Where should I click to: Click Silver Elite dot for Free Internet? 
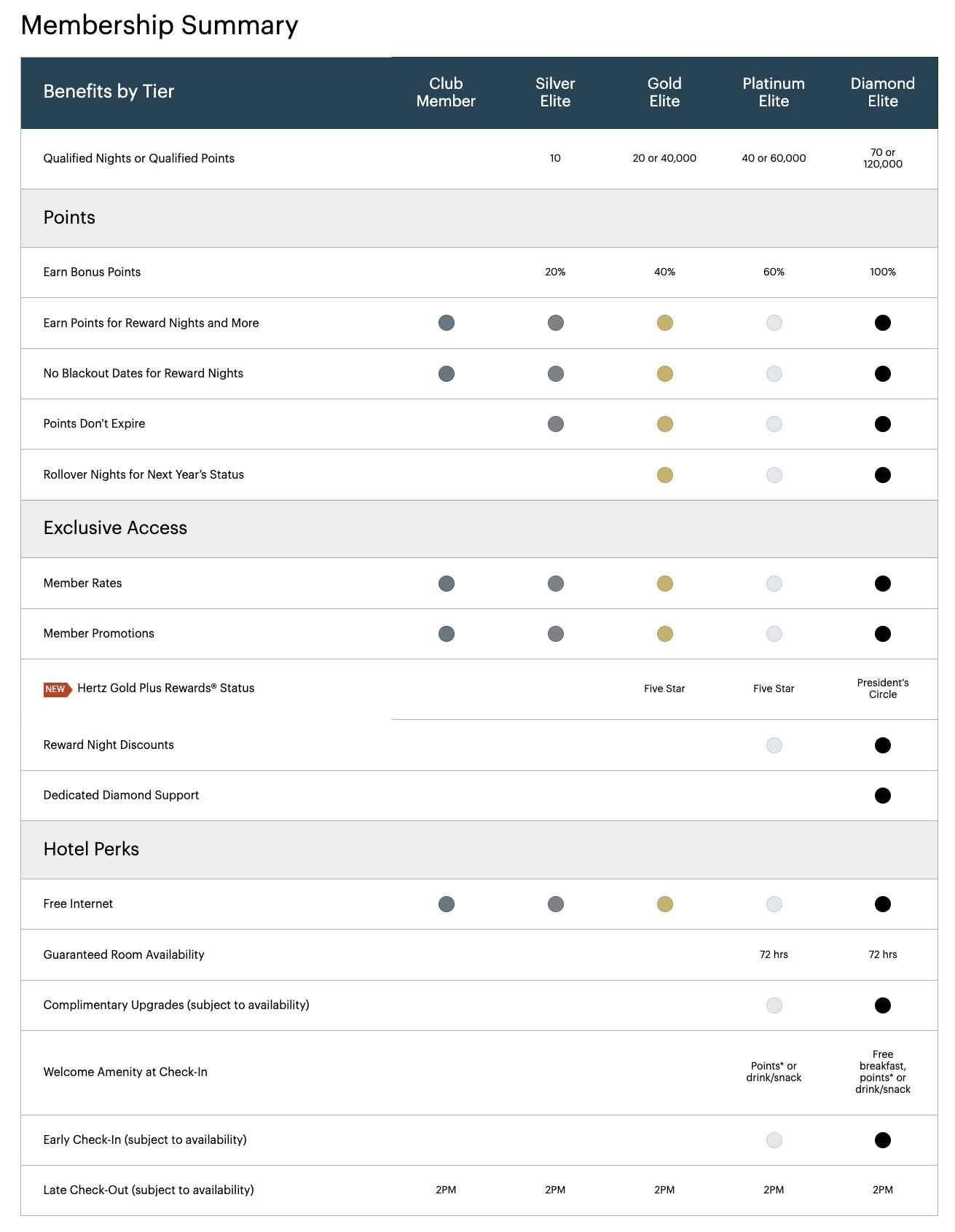(x=556, y=904)
